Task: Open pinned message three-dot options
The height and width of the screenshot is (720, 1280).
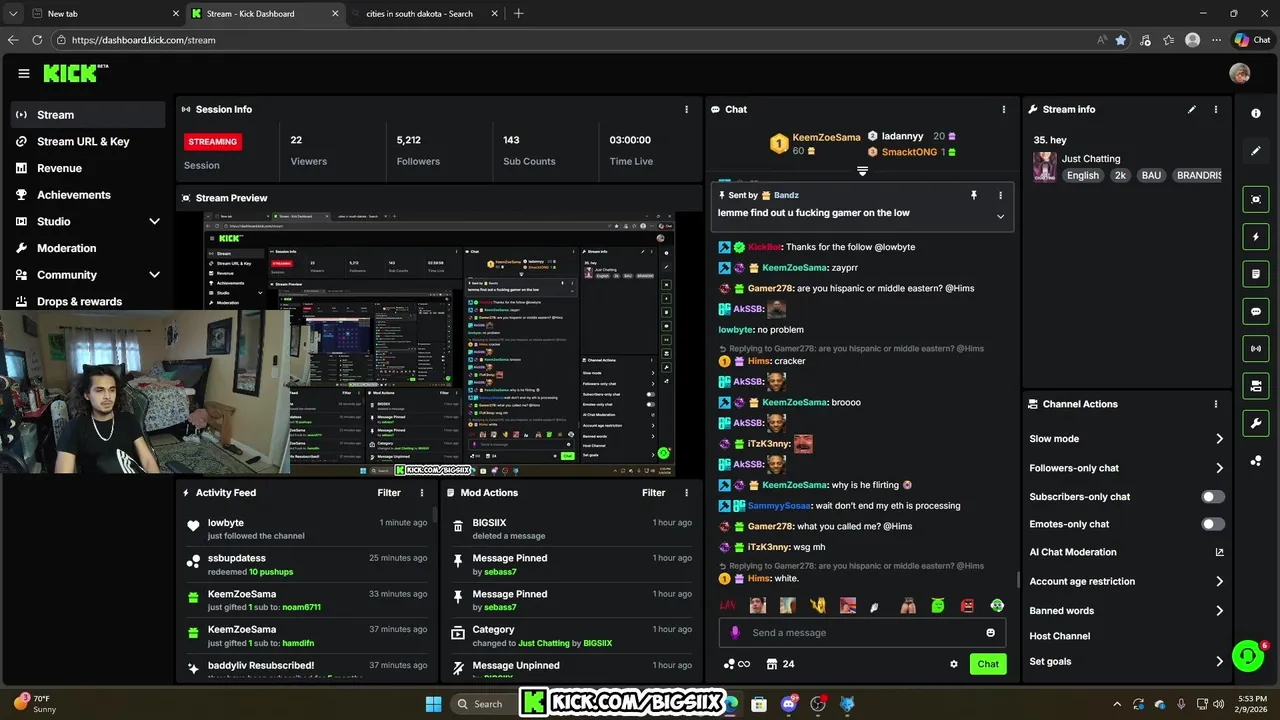Action: (x=1000, y=195)
